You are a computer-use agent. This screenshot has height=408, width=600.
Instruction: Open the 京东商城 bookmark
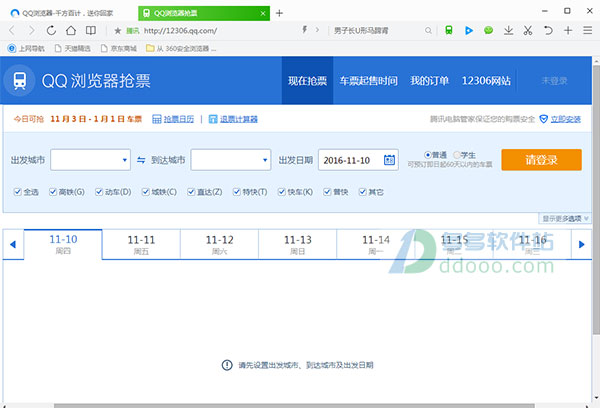[119, 48]
